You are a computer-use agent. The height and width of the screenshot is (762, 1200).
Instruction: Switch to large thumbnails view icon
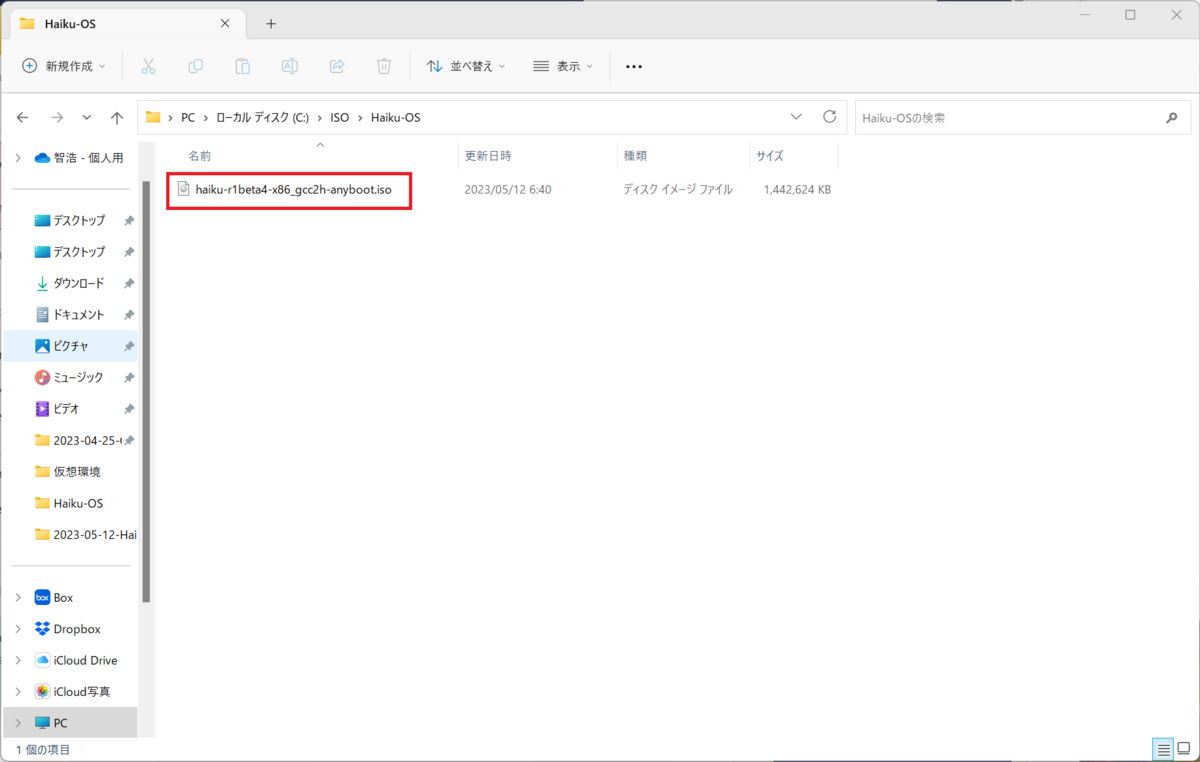(1183, 749)
